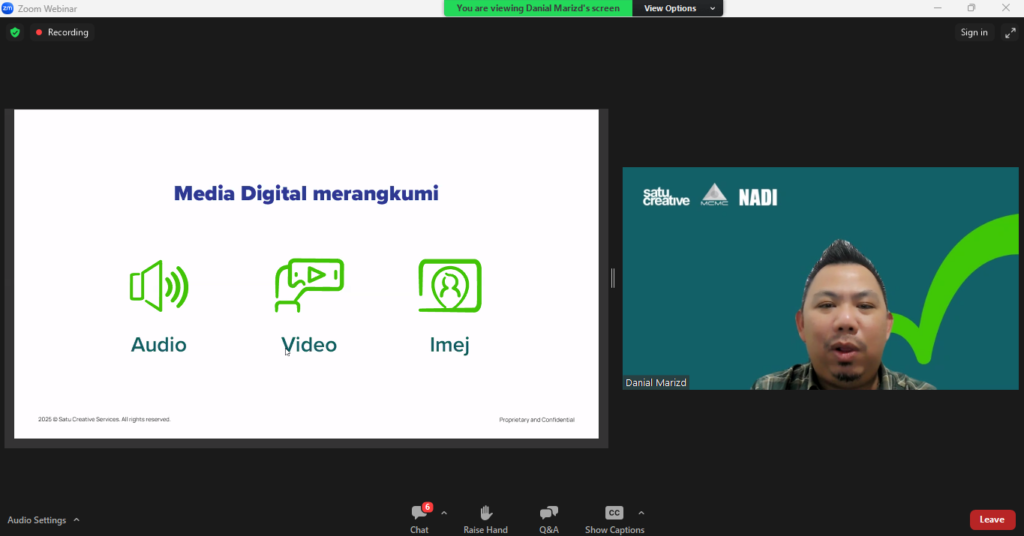The width and height of the screenshot is (1024, 536).
Task: Click the Audio speaker icon on slide
Action: coord(159,286)
